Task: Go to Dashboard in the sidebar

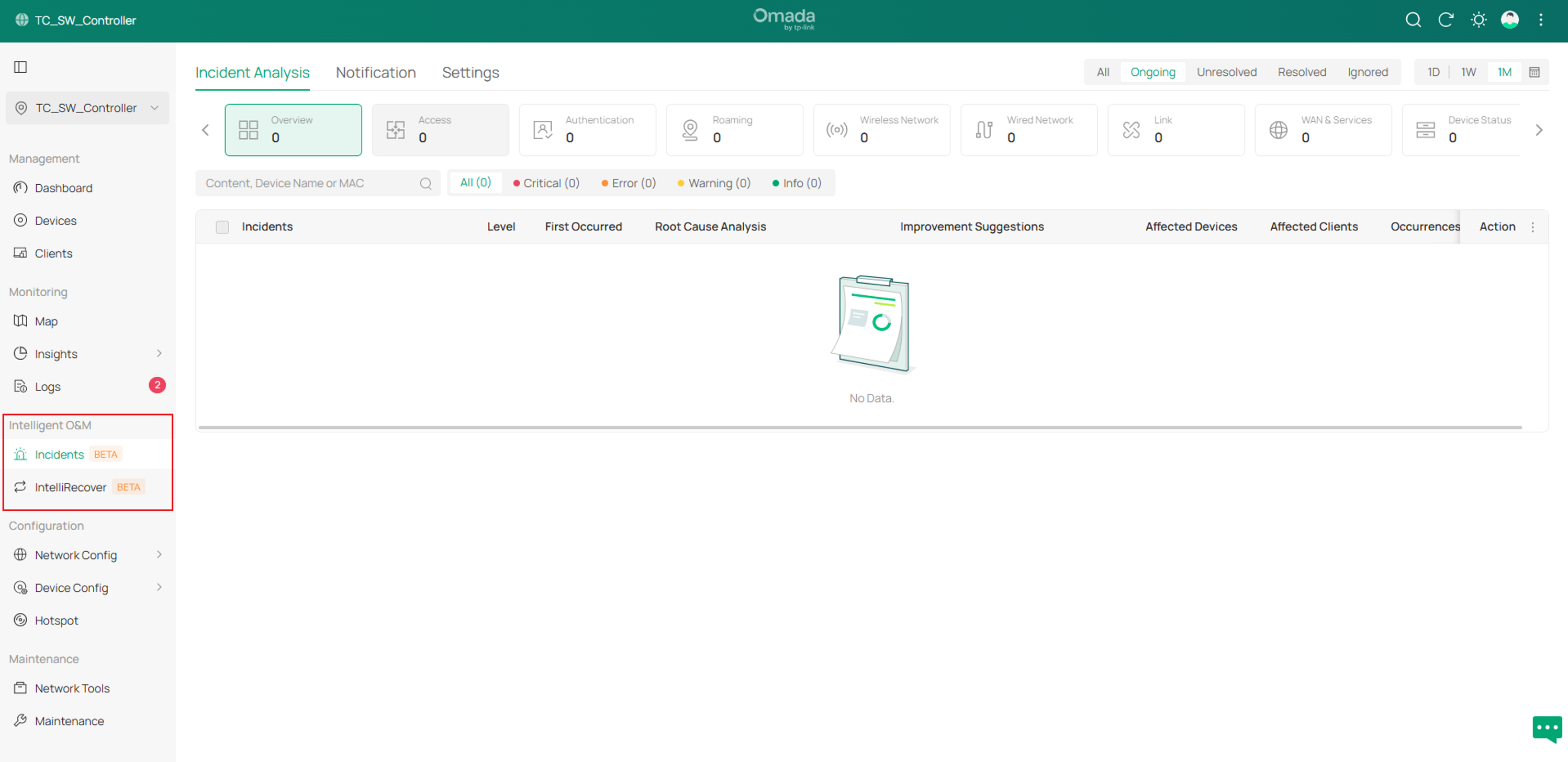Action: pyautogui.click(x=87, y=188)
